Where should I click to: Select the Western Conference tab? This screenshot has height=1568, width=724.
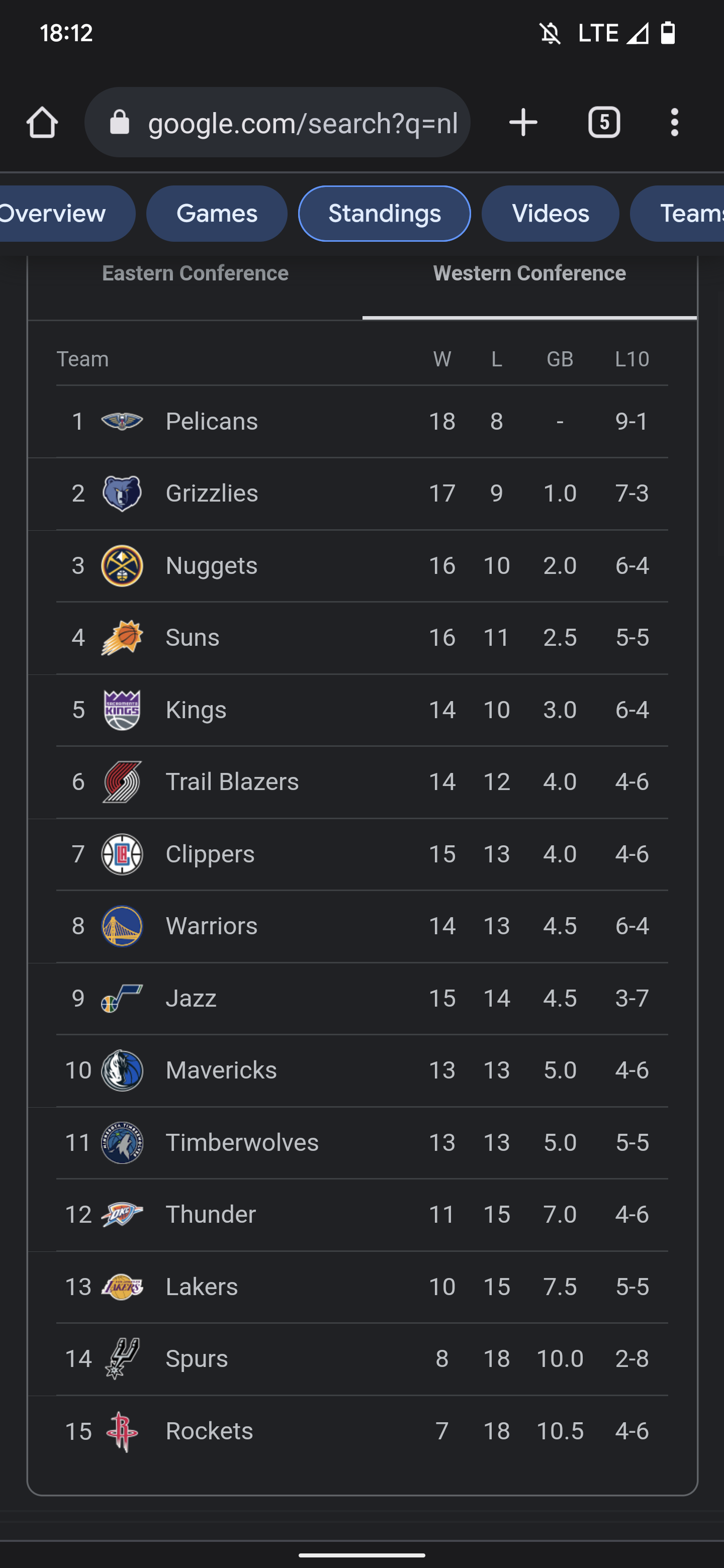tap(529, 273)
